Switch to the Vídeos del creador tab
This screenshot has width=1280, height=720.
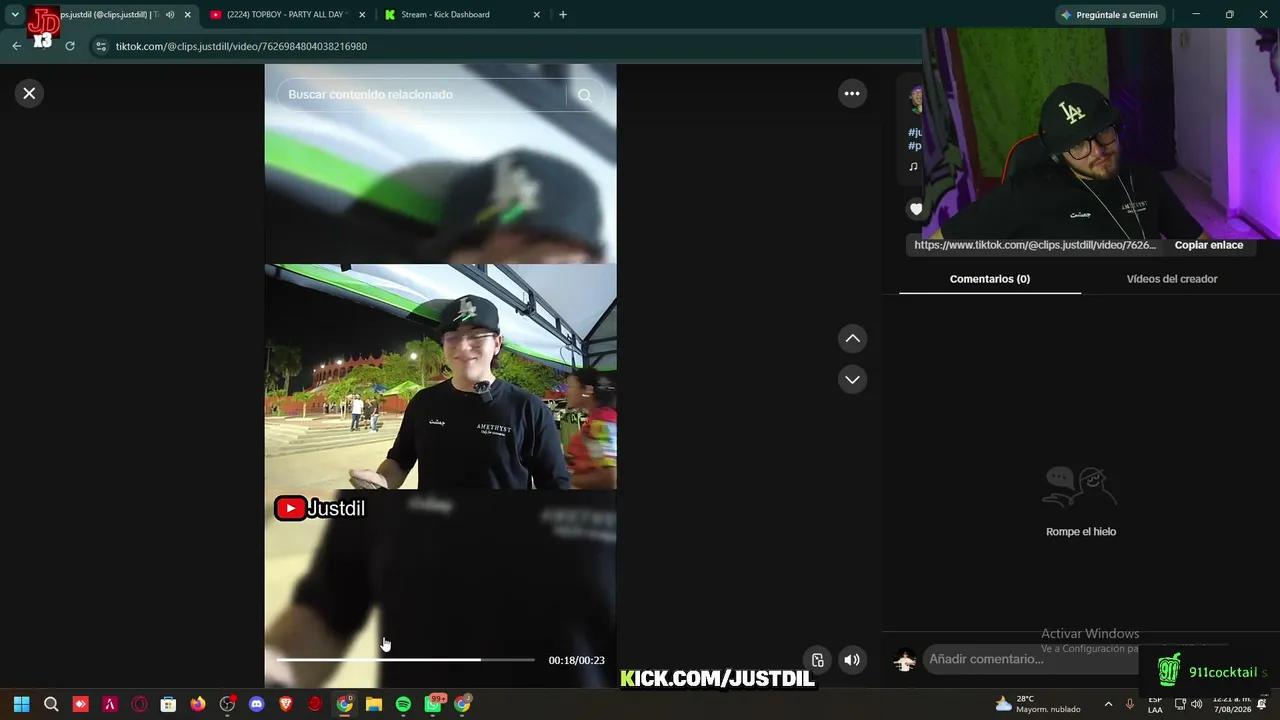pyautogui.click(x=1172, y=279)
